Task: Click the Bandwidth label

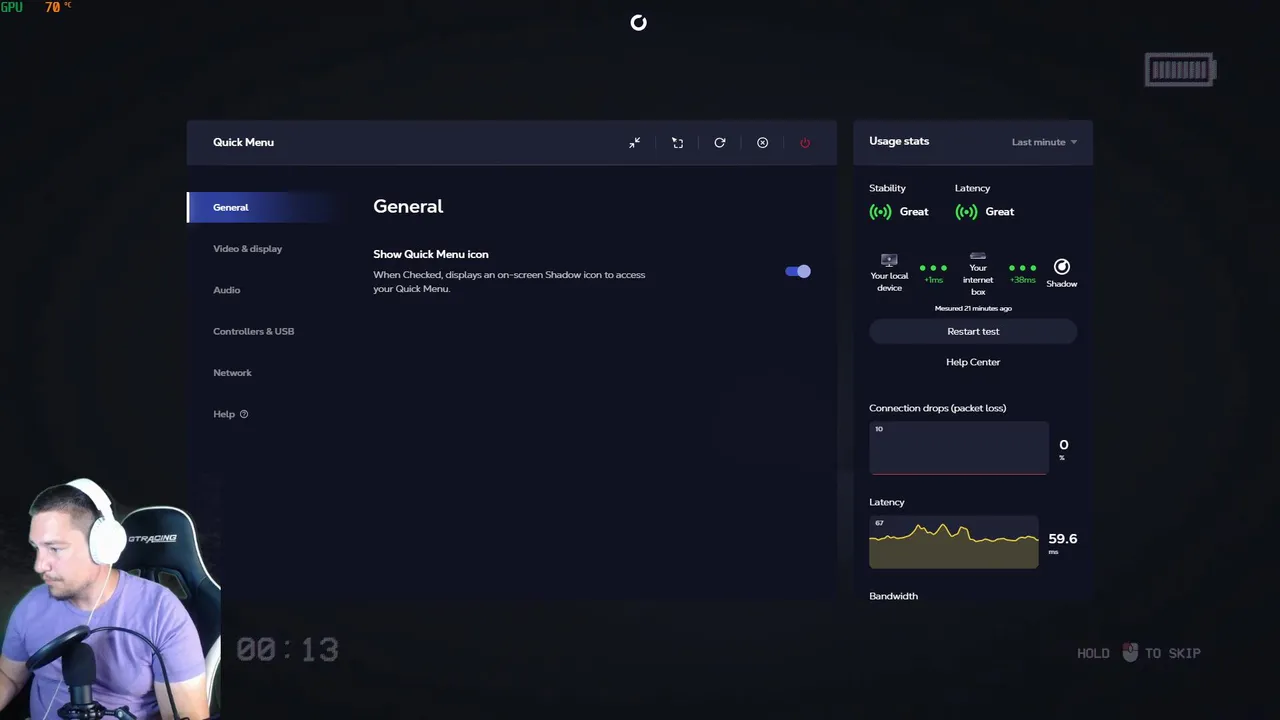Action: pos(893,596)
